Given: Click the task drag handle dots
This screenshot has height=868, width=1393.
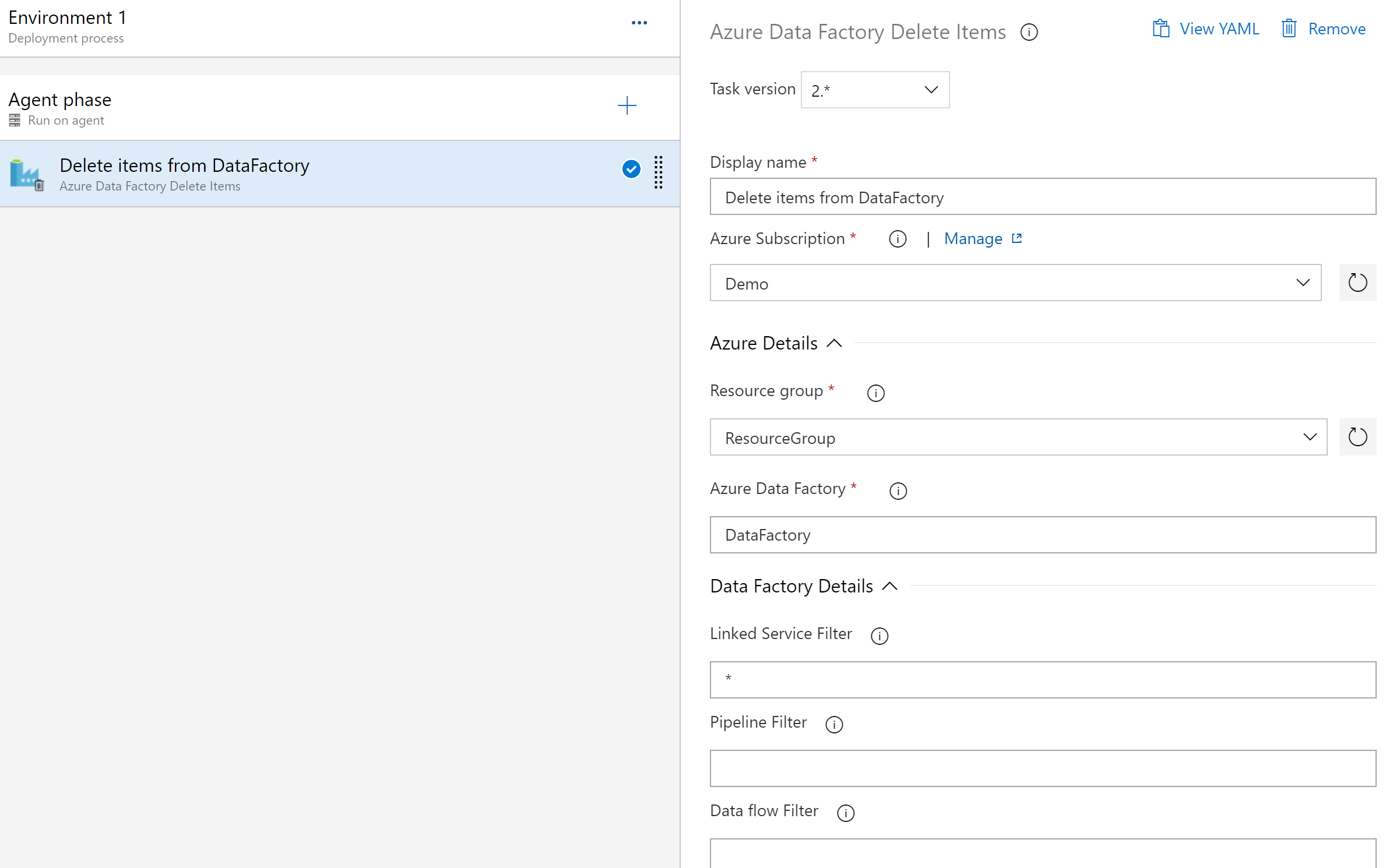Looking at the screenshot, I should [x=658, y=172].
